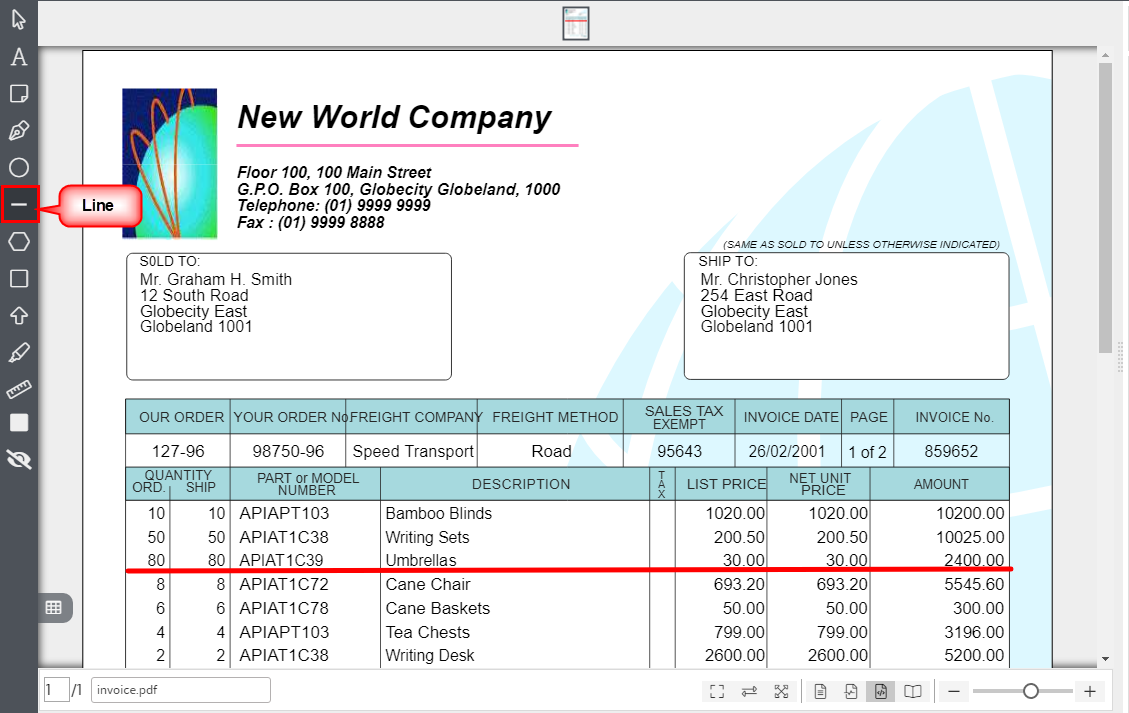Enable two-page book view mode
1129x713 pixels.
tap(913, 691)
